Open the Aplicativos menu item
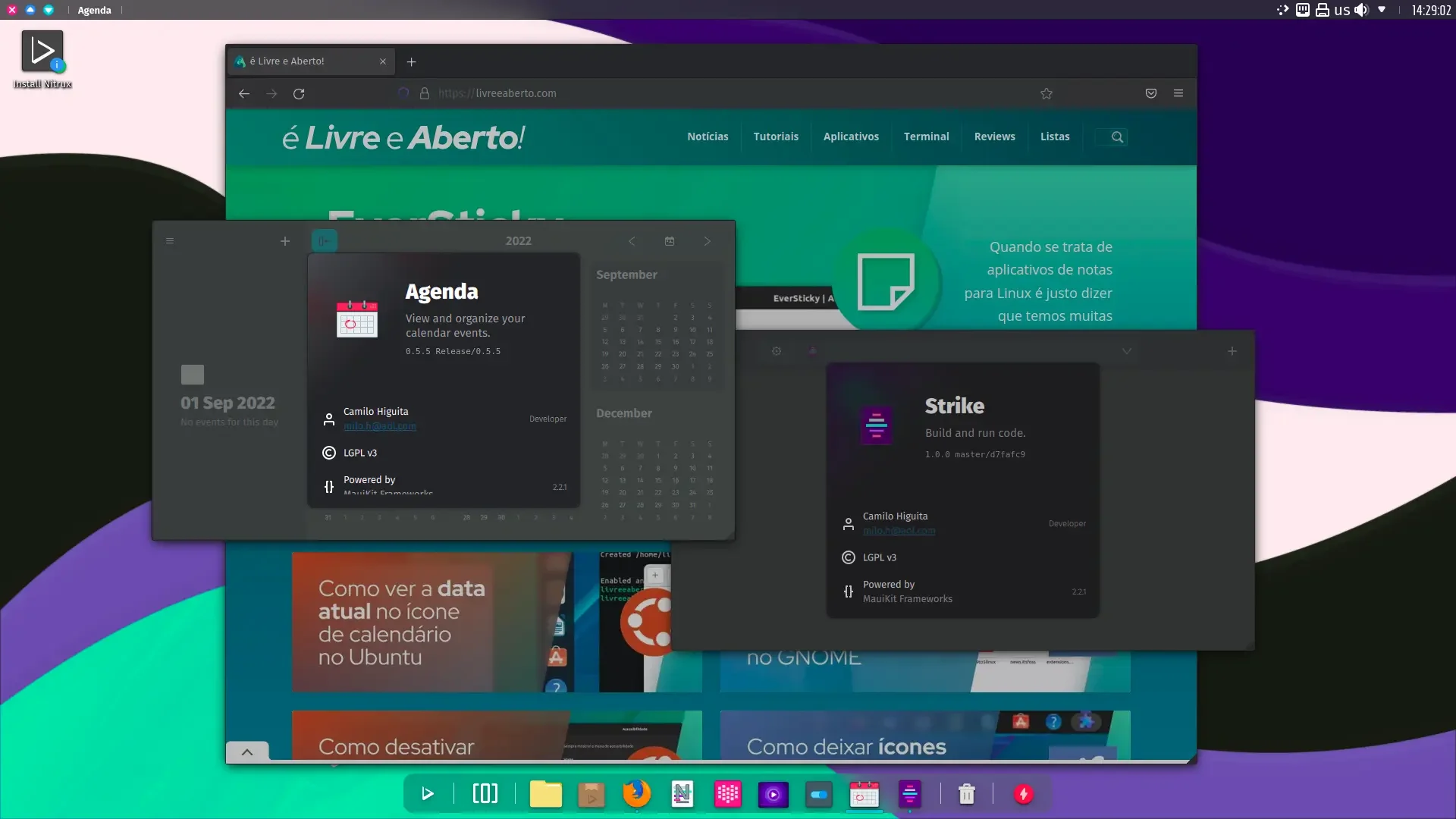 click(851, 136)
